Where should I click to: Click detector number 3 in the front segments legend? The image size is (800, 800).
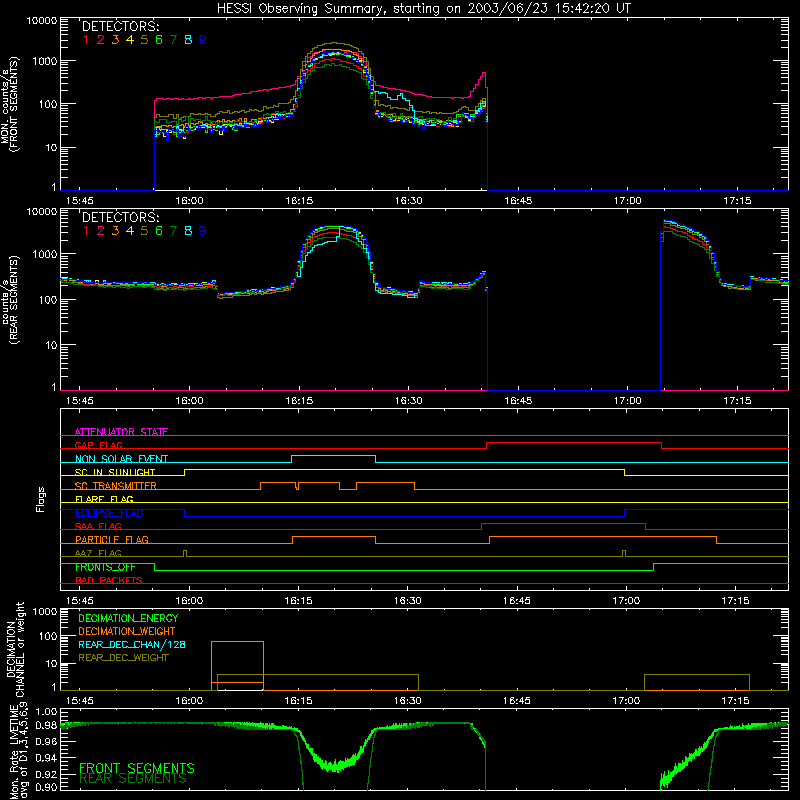115,39
